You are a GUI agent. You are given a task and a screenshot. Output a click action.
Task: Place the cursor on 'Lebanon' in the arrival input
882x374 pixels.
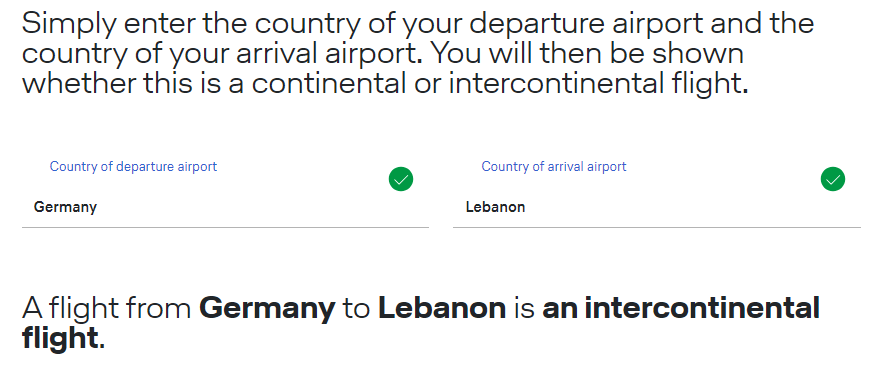tap(495, 207)
